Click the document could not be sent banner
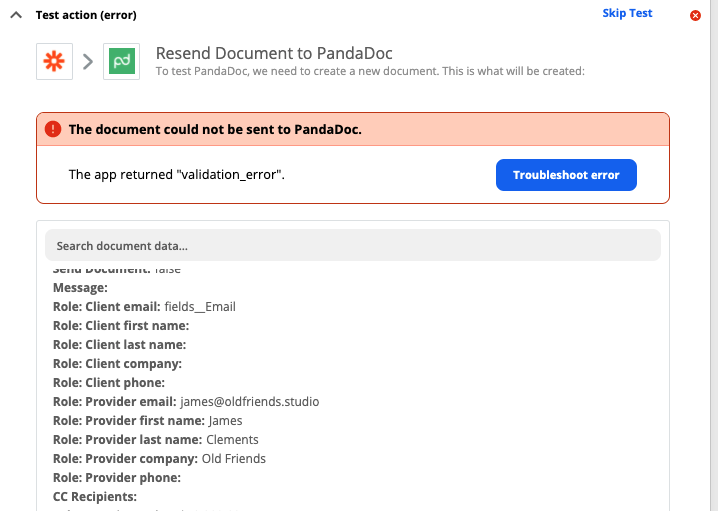718x511 pixels. click(x=353, y=129)
